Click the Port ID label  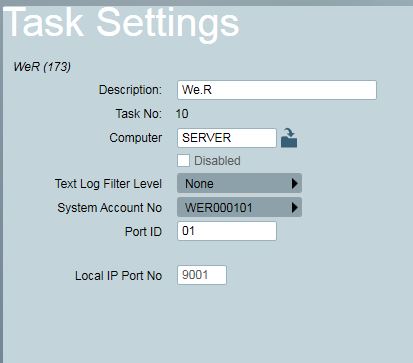143,231
